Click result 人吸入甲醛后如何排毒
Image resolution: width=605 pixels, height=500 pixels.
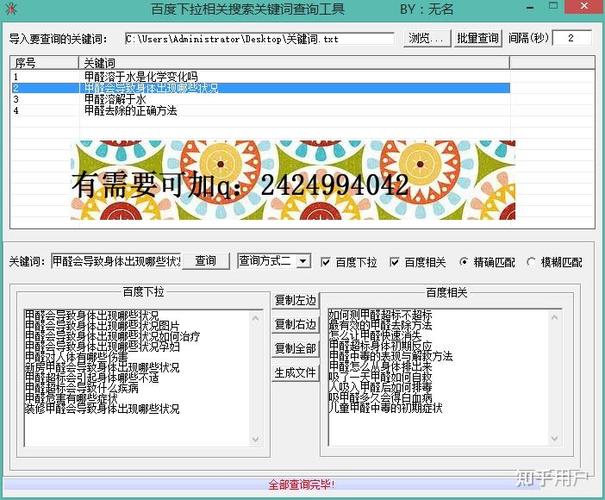(x=380, y=387)
